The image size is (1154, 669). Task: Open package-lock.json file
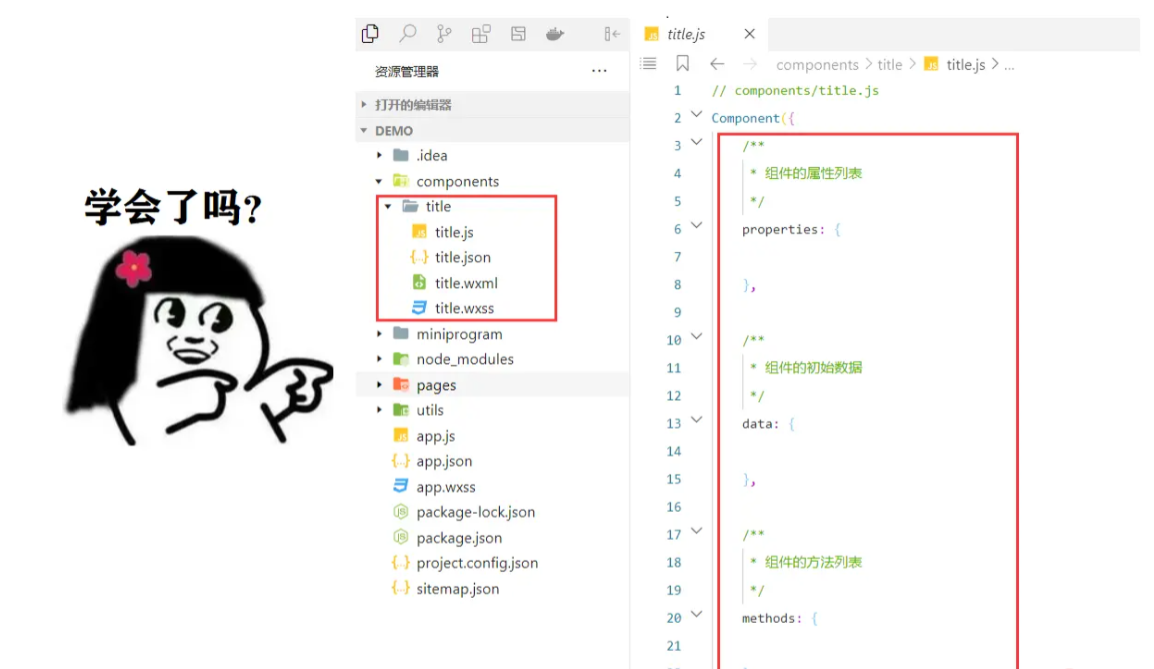pos(475,512)
